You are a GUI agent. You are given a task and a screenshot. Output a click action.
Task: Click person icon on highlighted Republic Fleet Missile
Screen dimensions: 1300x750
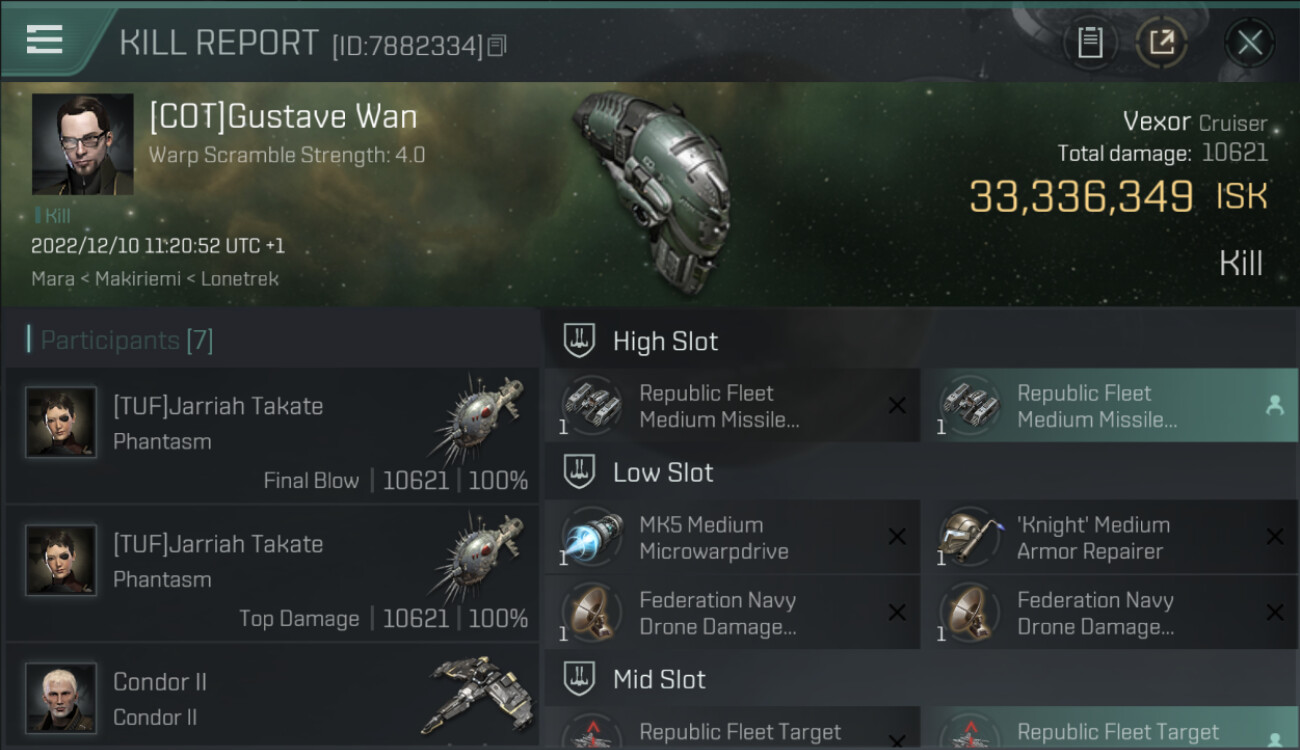click(x=1274, y=405)
